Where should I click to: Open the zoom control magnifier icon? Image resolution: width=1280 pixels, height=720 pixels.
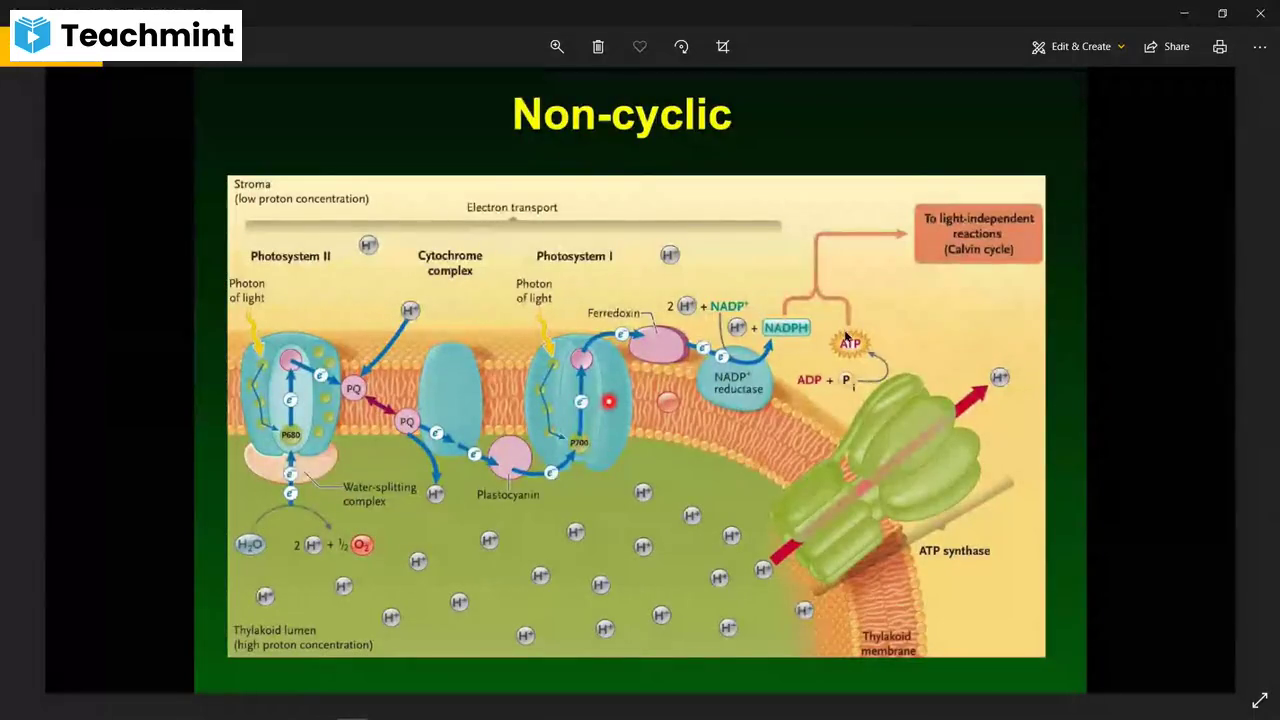[557, 46]
